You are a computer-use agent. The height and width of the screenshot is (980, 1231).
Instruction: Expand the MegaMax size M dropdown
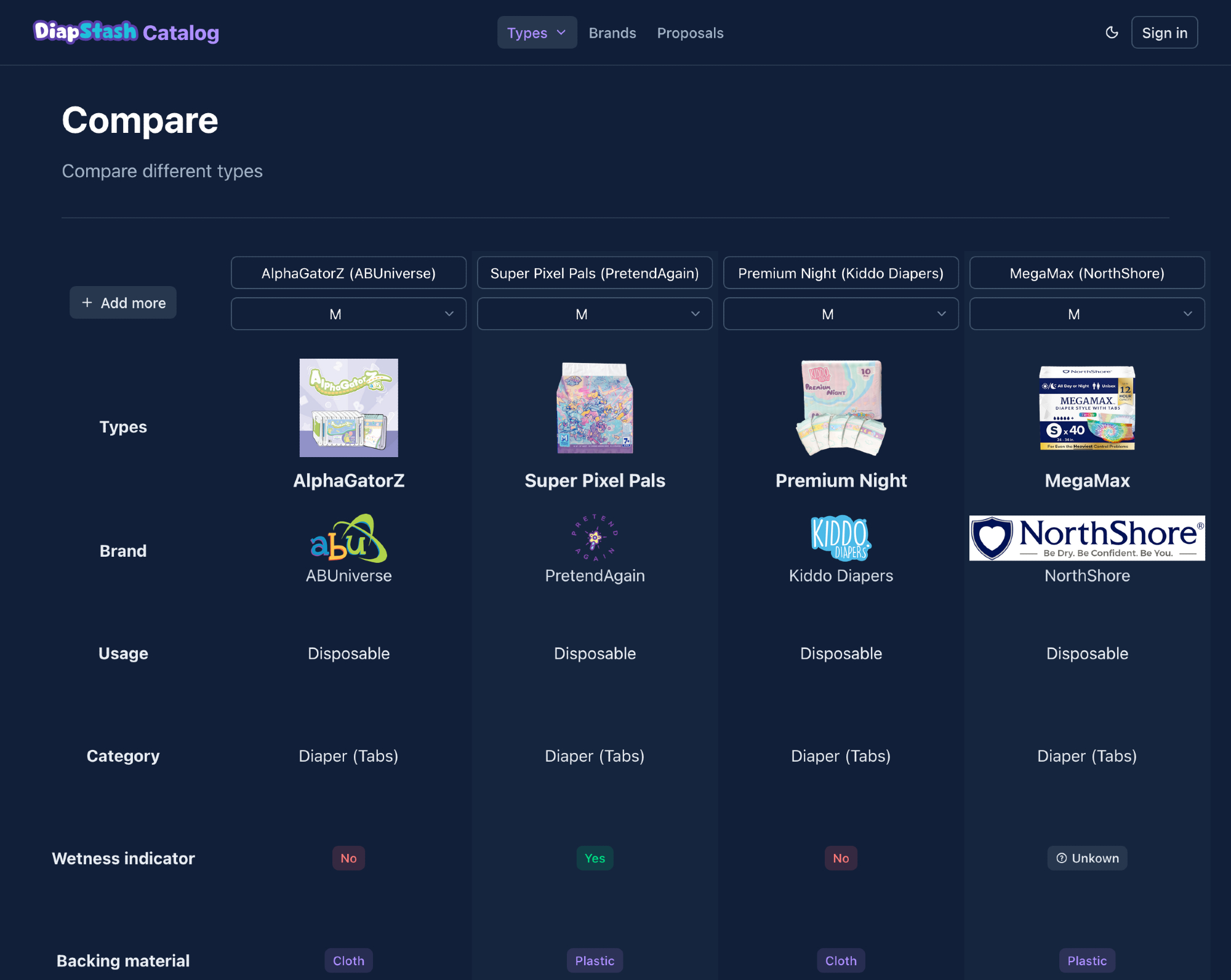coord(1087,314)
